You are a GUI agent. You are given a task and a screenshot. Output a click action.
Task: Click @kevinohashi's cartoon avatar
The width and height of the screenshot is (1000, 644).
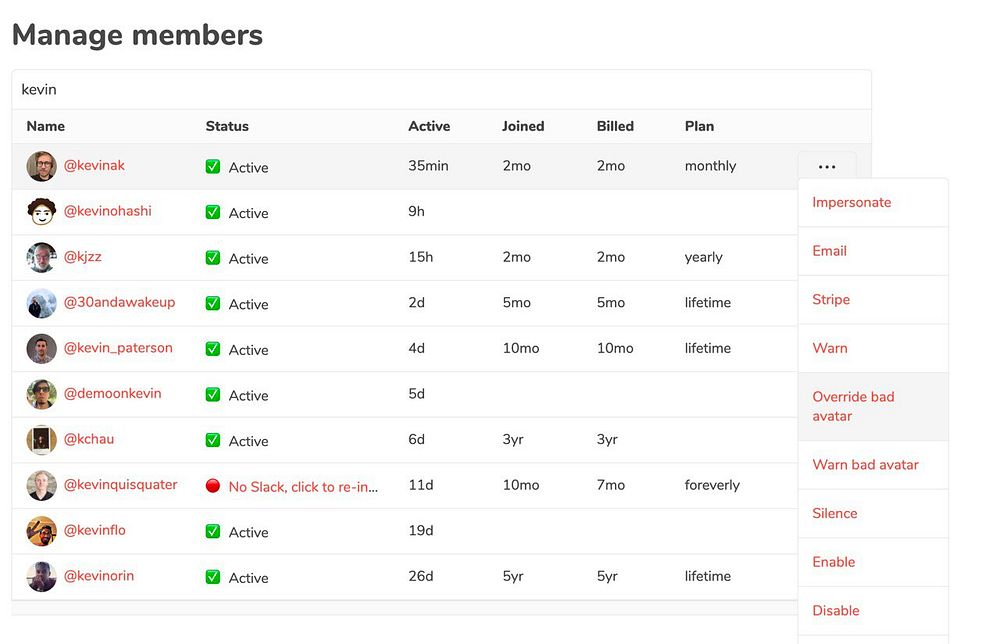pyautogui.click(x=41, y=212)
